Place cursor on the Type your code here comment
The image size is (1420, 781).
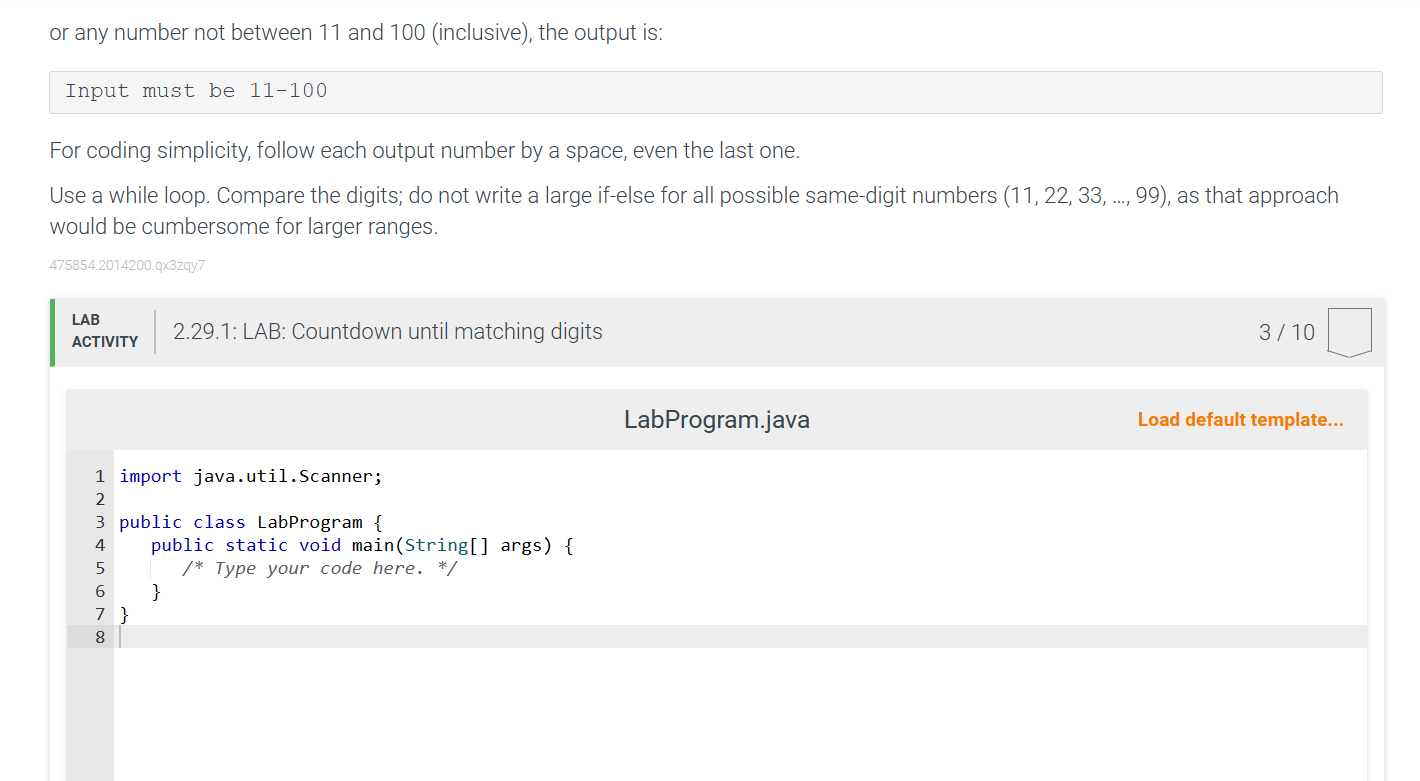tap(318, 567)
